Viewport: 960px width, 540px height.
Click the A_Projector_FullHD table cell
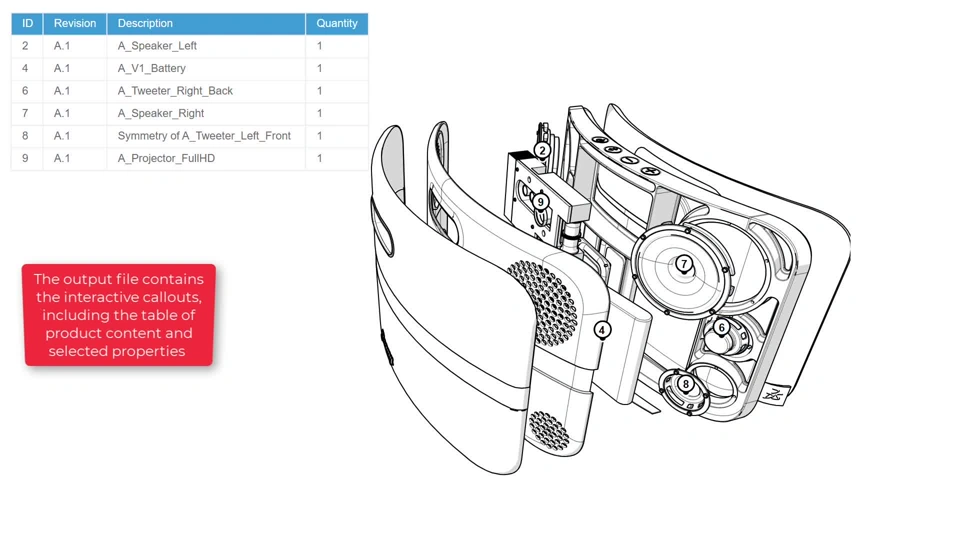[206, 158]
